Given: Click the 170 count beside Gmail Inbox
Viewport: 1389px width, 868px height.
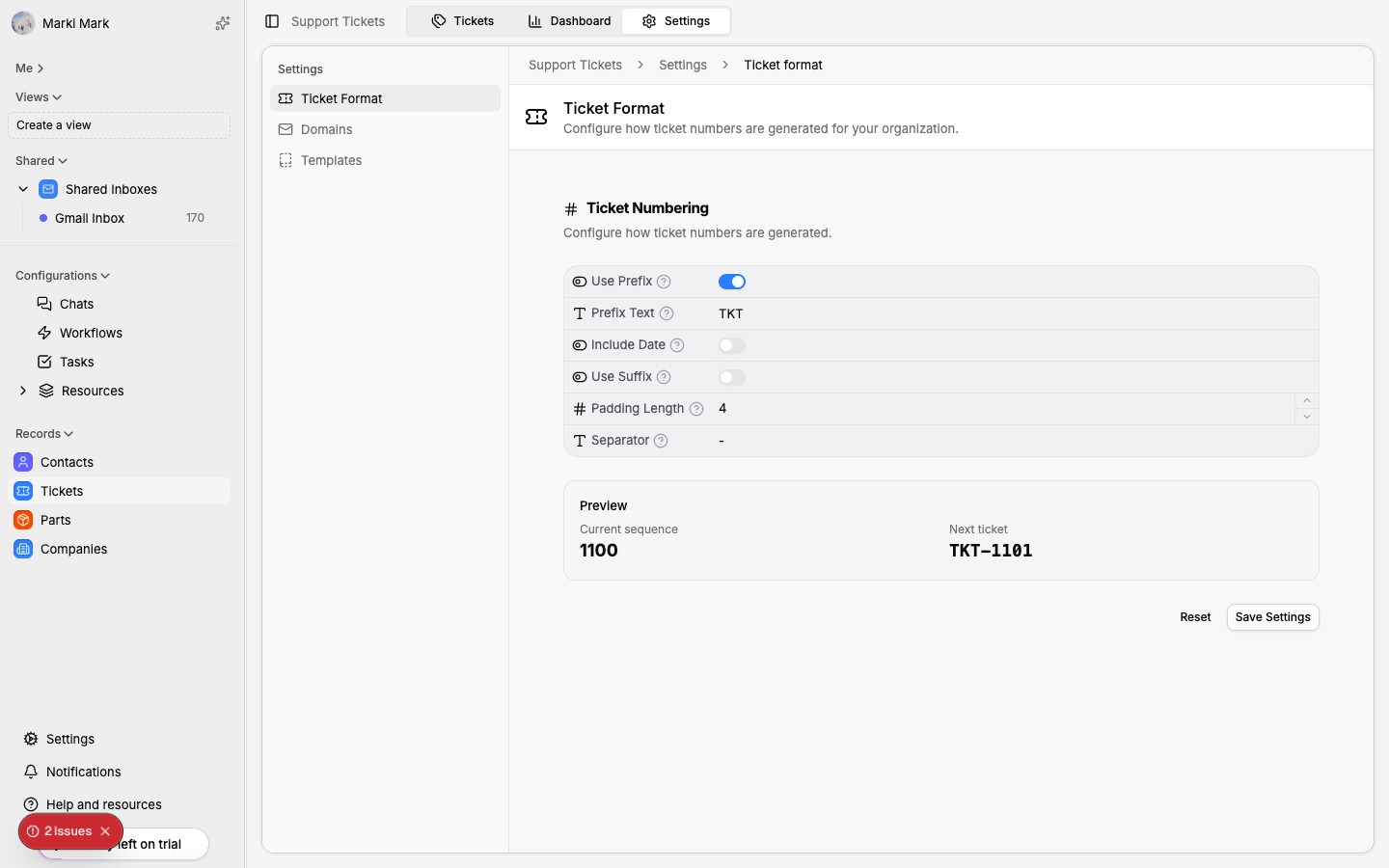Looking at the screenshot, I should pyautogui.click(x=195, y=218).
